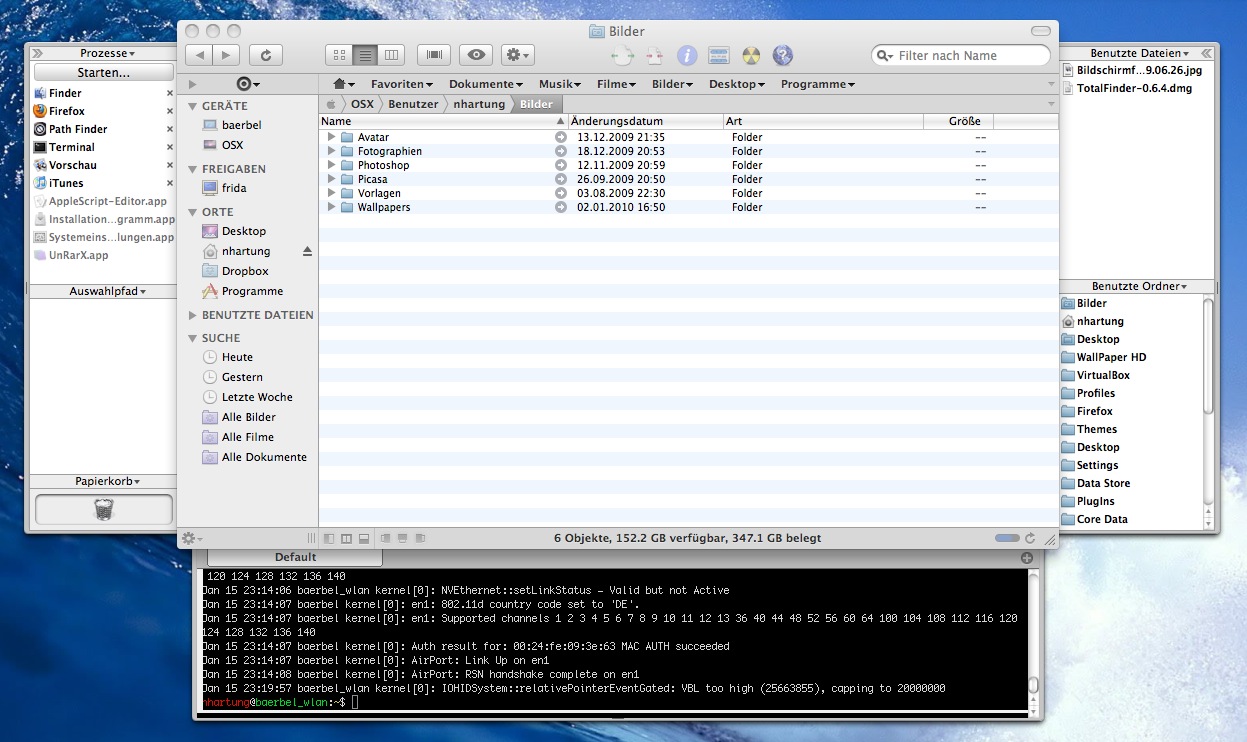Open the Prozesse drawer header dropdown

coord(107,53)
